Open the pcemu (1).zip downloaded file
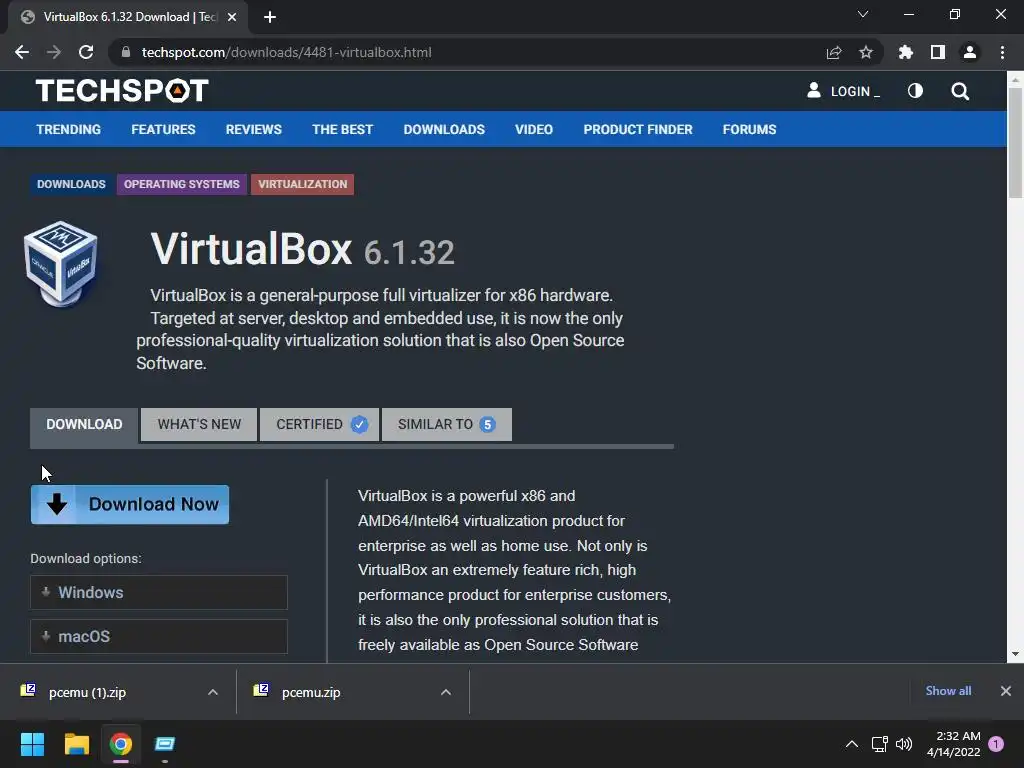Screen dimensions: 1024x768 87,692
